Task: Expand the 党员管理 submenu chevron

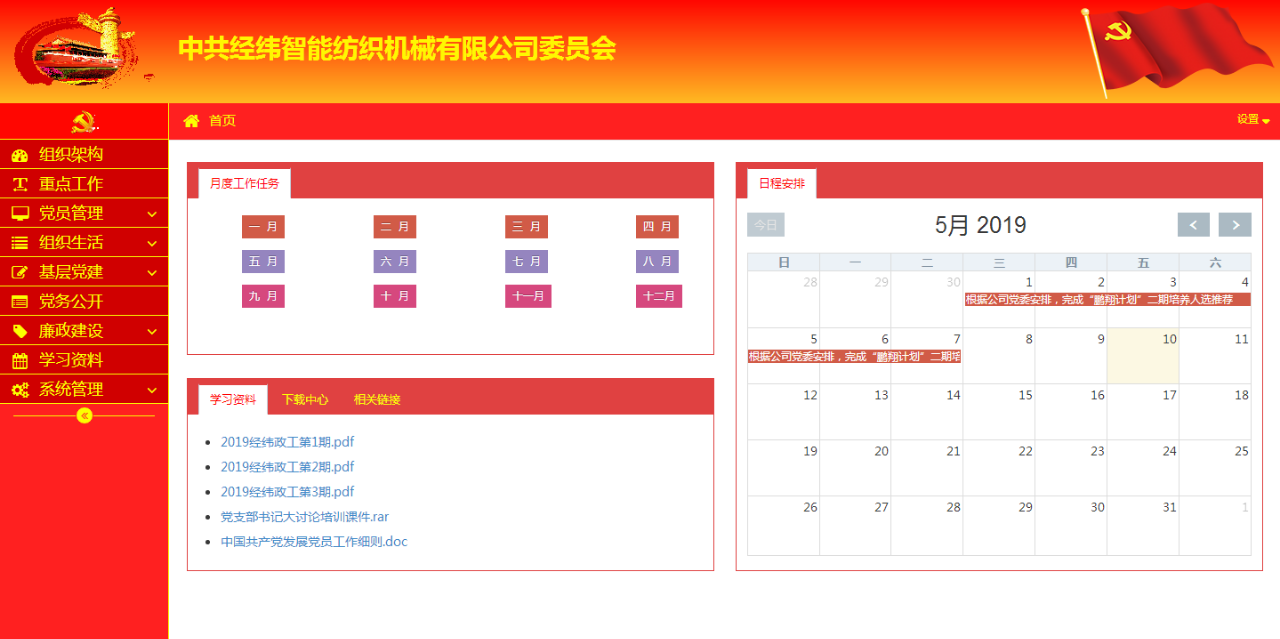Action: point(152,213)
